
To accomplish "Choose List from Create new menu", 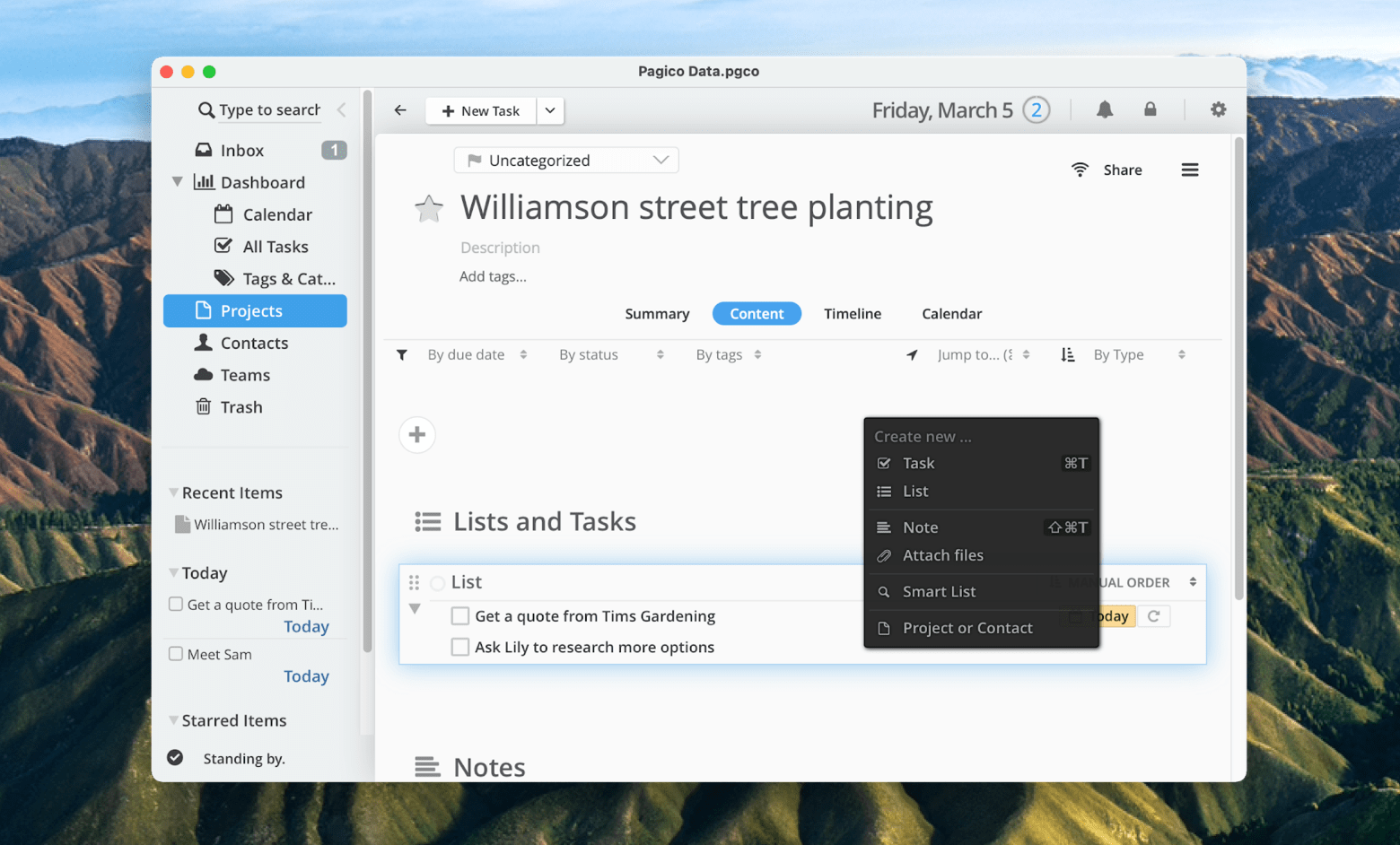I will tap(982, 492).
